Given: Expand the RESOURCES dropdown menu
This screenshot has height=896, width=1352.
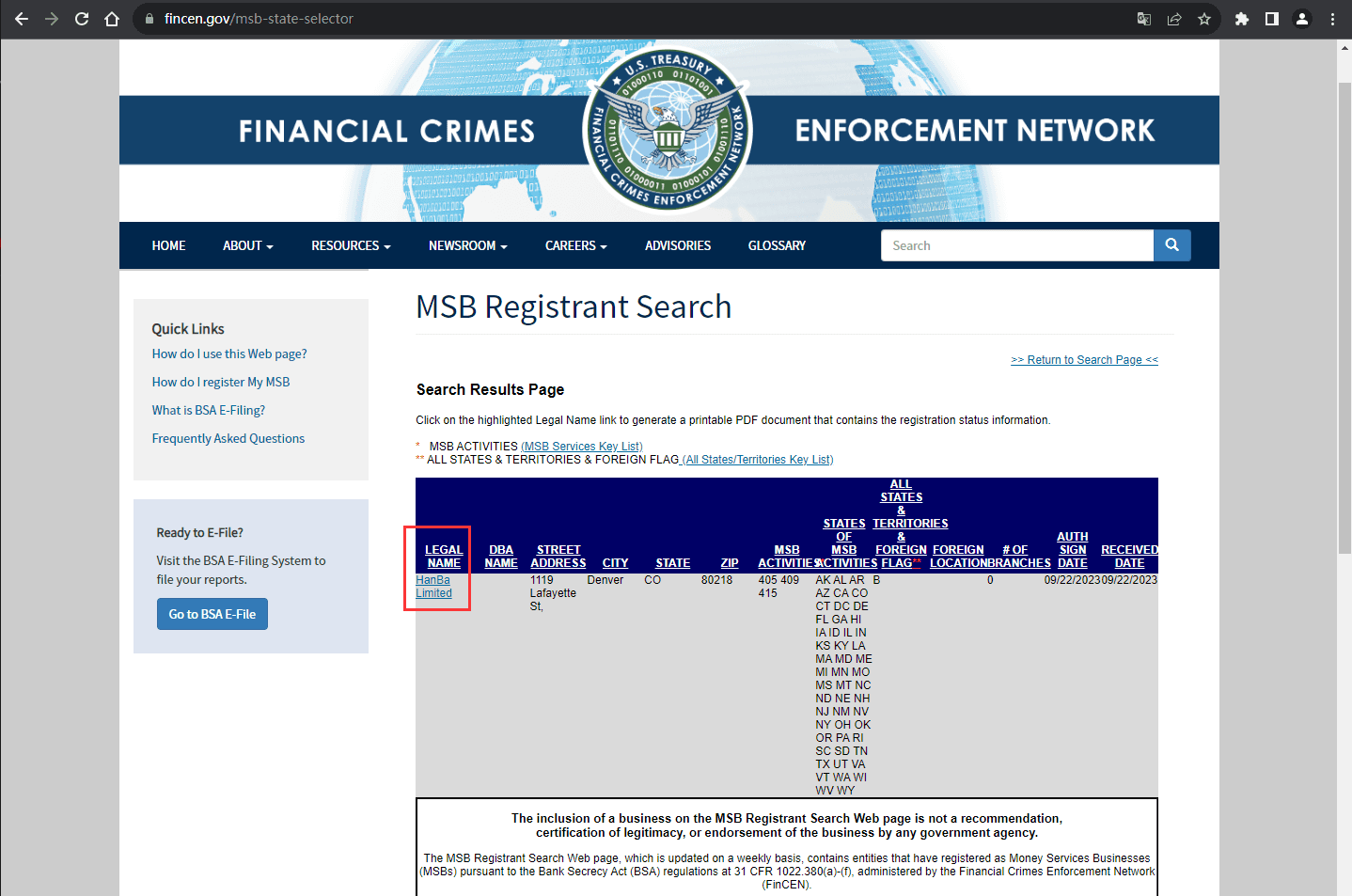Looking at the screenshot, I should point(351,245).
